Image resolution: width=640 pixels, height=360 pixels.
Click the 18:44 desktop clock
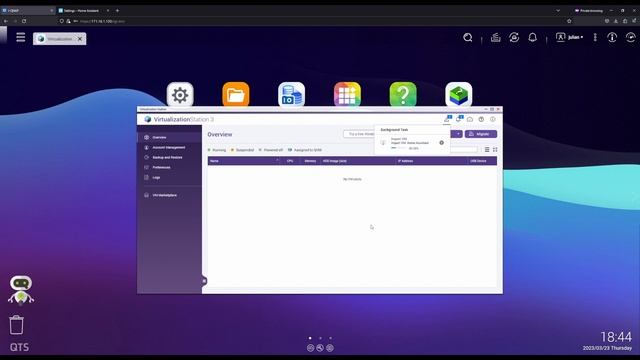[616, 337]
